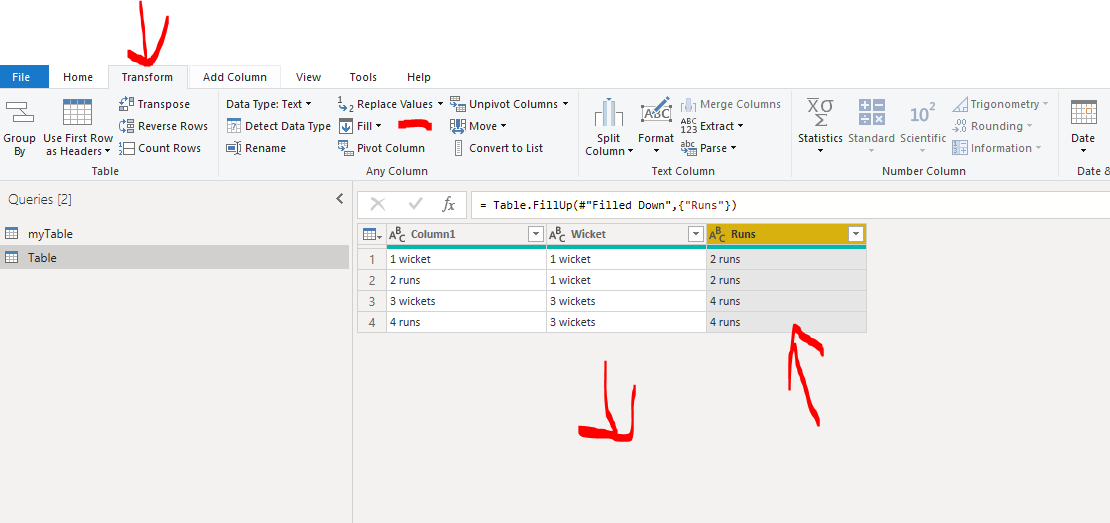Click Convert to List
This screenshot has height=523, width=1110.
[497, 148]
